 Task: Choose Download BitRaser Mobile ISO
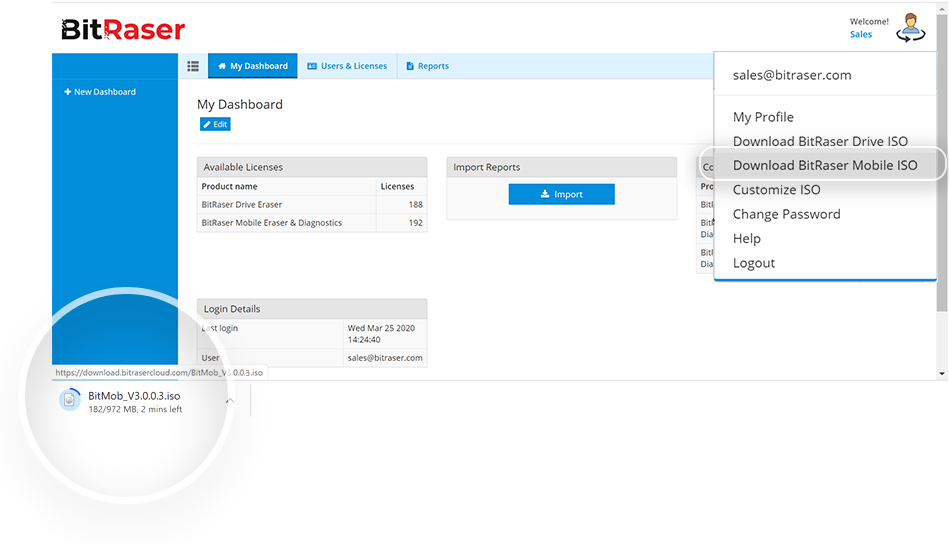coord(824,165)
